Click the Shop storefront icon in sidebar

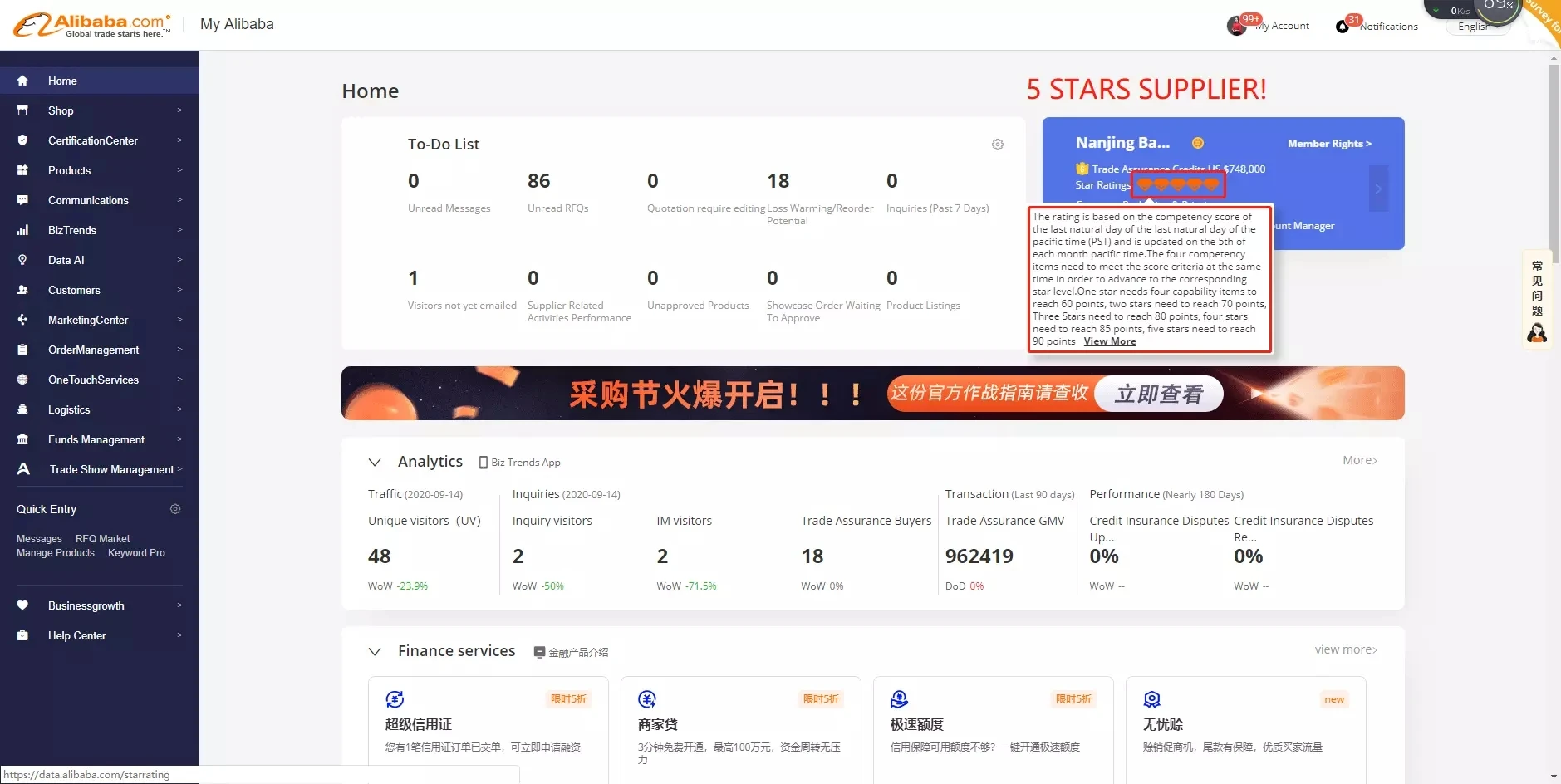(x=22, y=110)
